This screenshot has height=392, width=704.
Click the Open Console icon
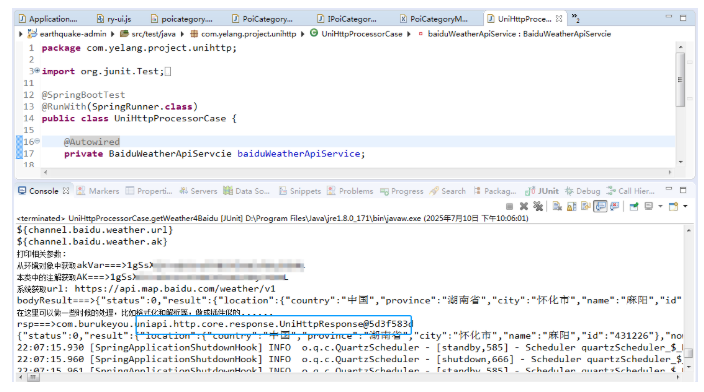point(673,207)
